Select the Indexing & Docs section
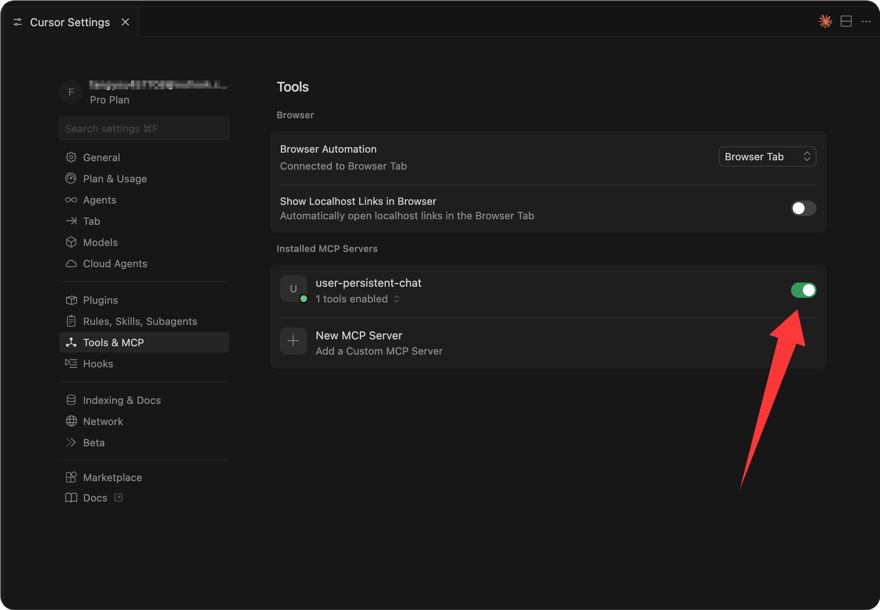The image size is (880, 610). pyautogui.click(x=121, y=400)
